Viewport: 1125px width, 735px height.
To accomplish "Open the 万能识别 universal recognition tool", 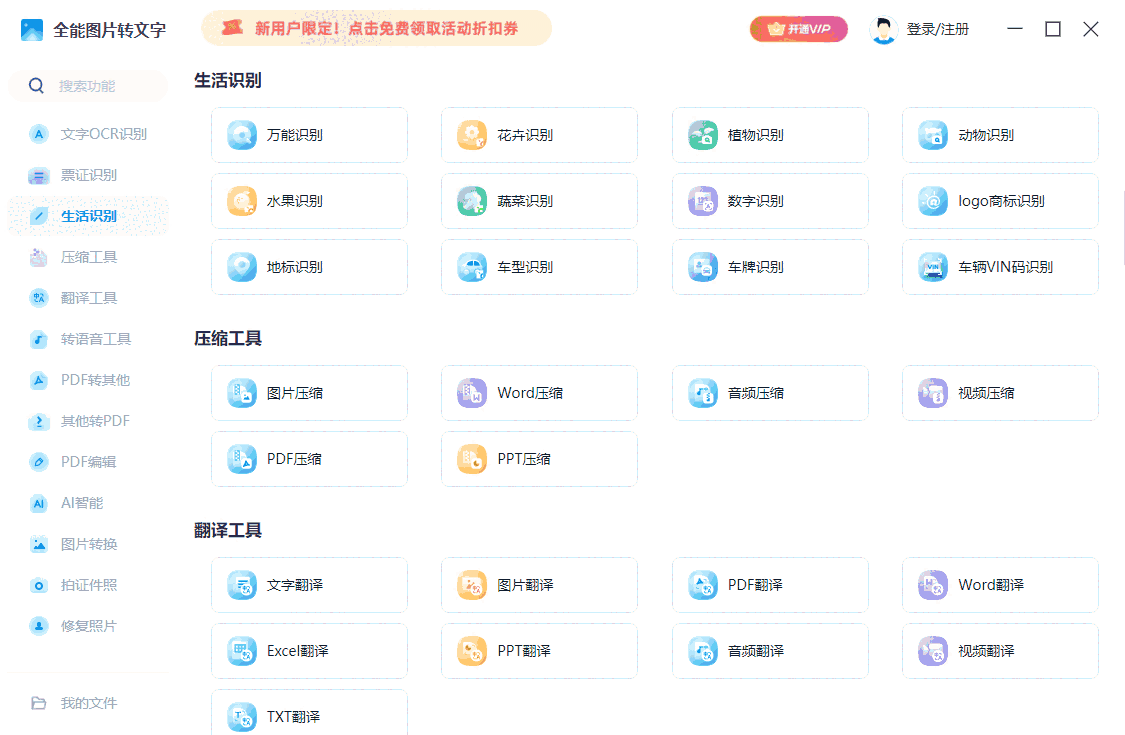I will 309,134.
